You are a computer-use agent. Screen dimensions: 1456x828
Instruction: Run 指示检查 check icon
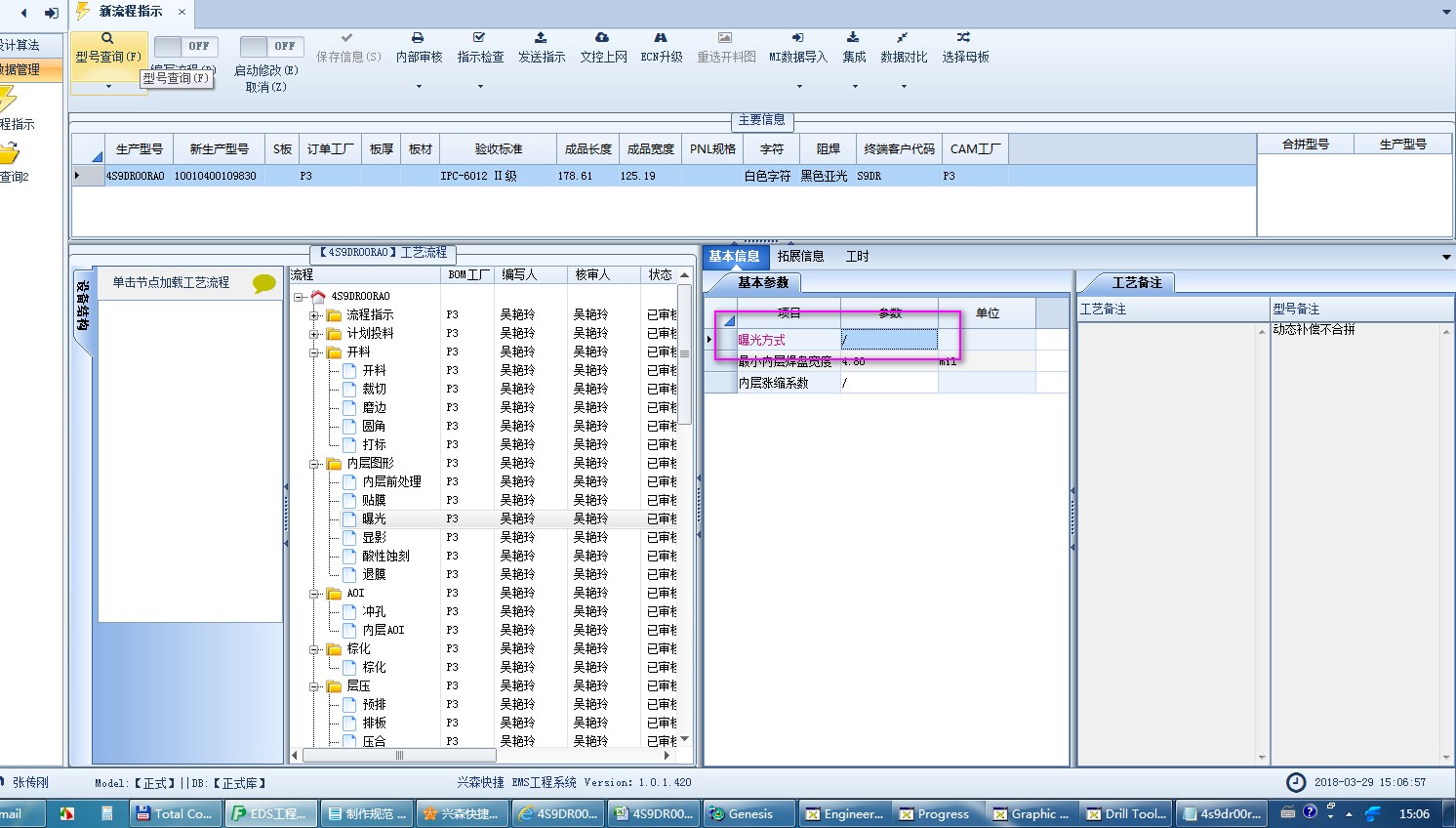tap(479, 38)
